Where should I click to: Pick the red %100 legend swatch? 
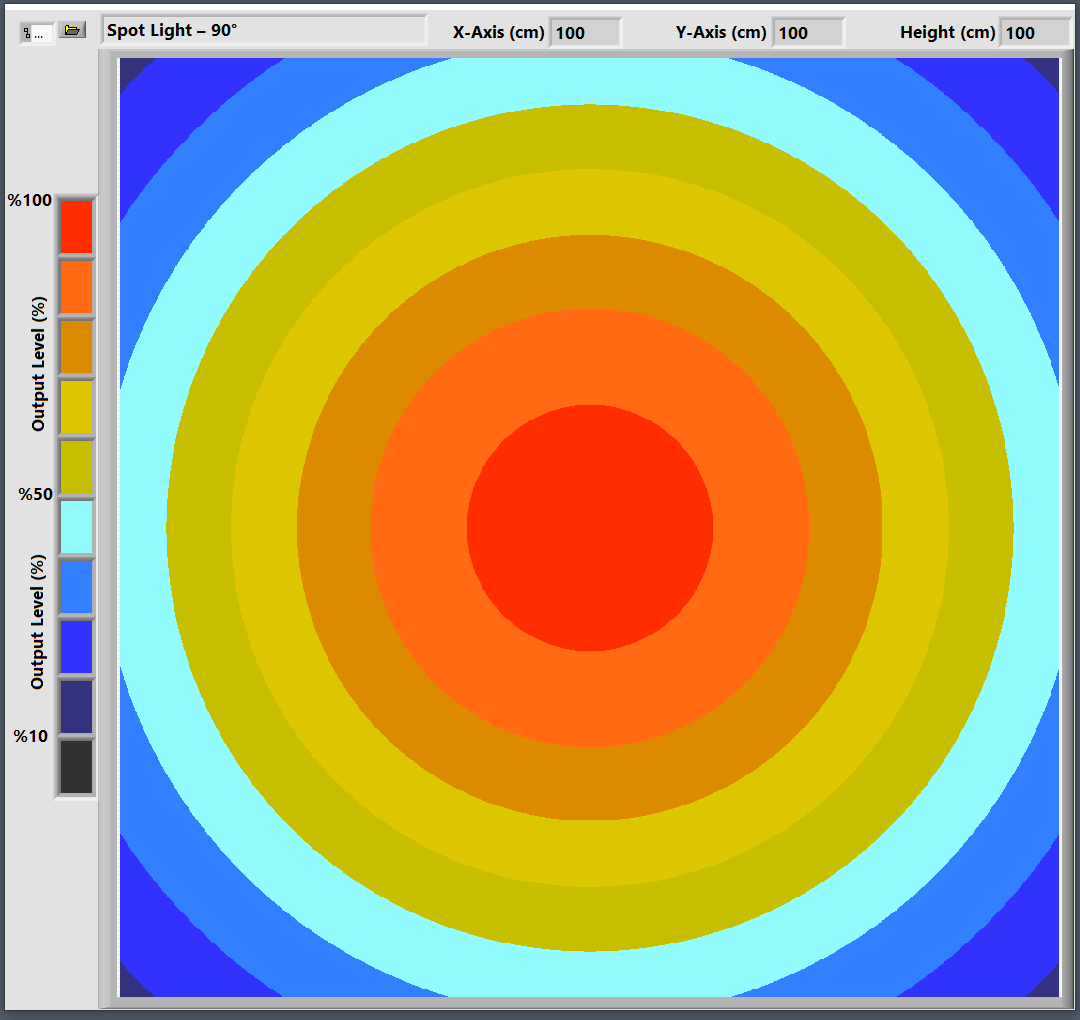coord(76,226)
